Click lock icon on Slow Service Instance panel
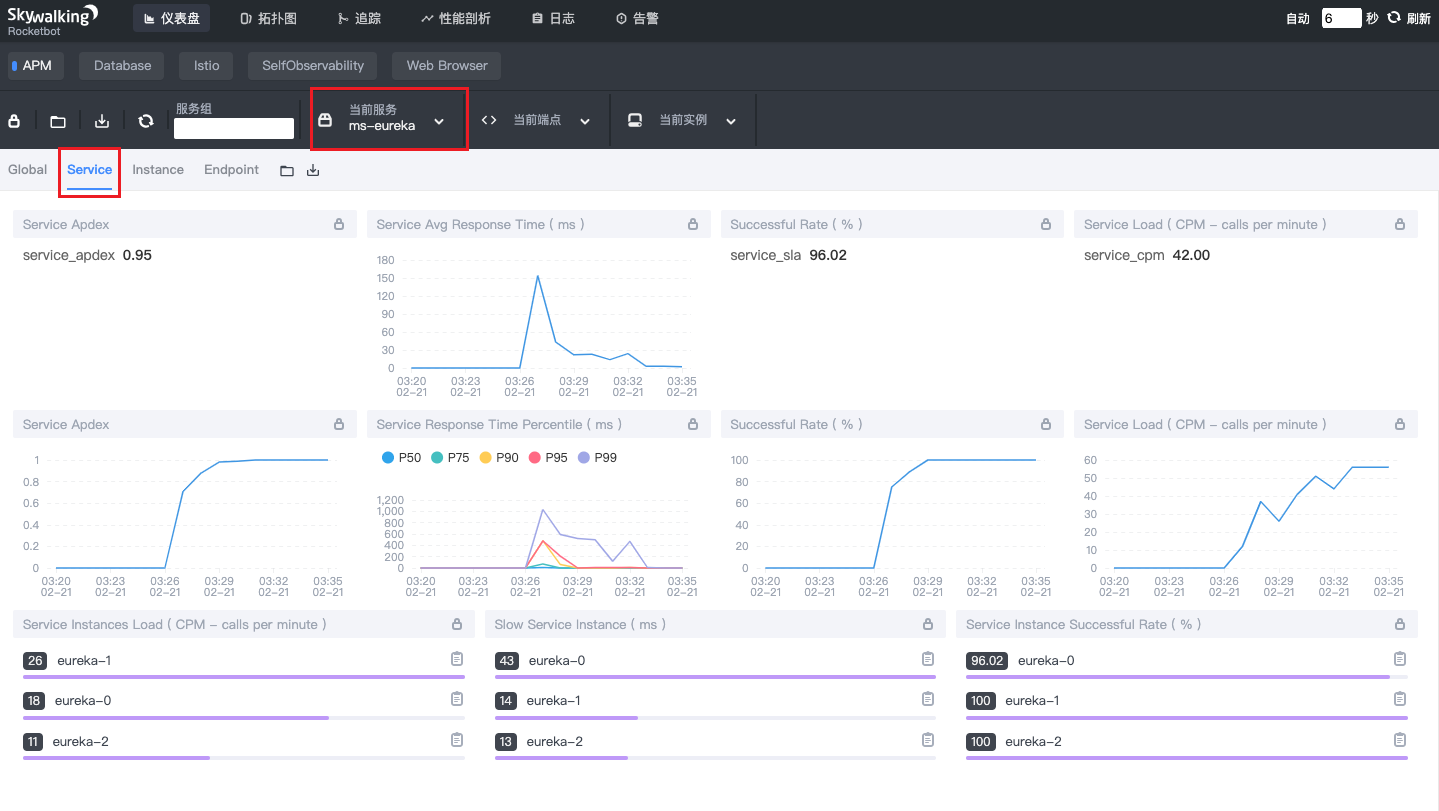This screenshot has width=1439, height=811. point(928,625)
